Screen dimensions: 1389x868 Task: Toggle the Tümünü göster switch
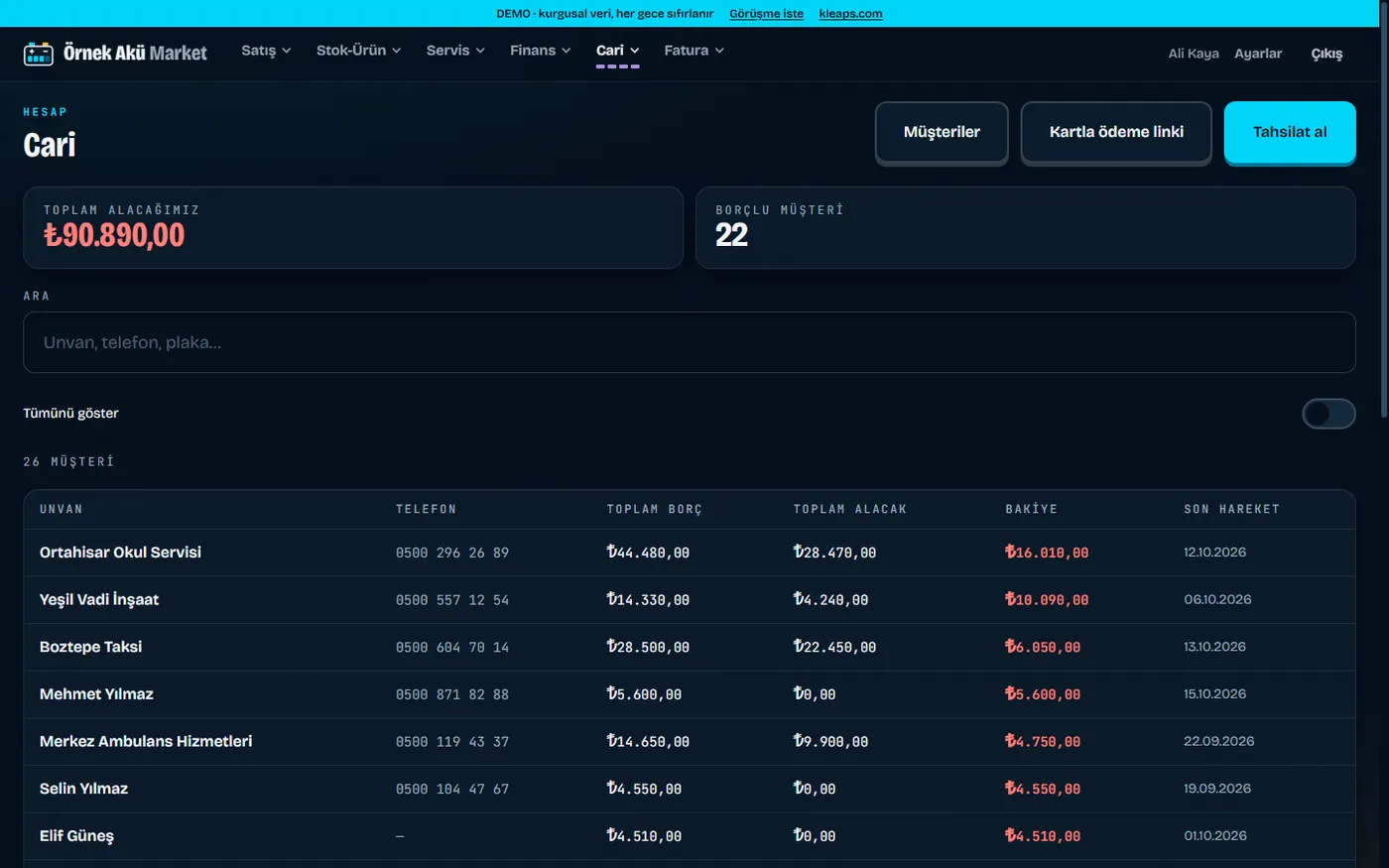(1328, 414)
